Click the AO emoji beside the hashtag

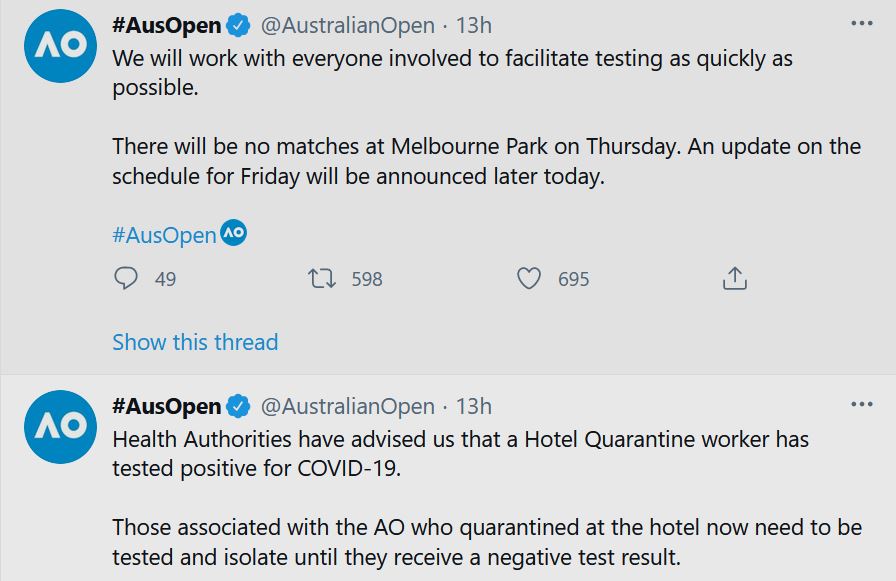click(x=233, y=234)
